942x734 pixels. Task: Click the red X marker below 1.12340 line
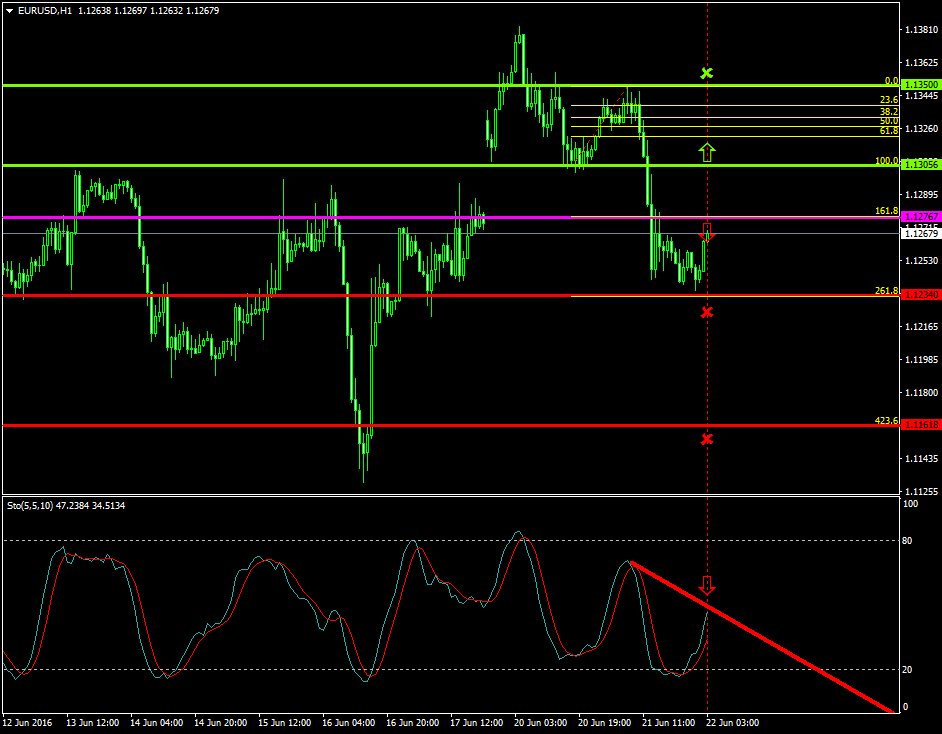click(707, 312)
